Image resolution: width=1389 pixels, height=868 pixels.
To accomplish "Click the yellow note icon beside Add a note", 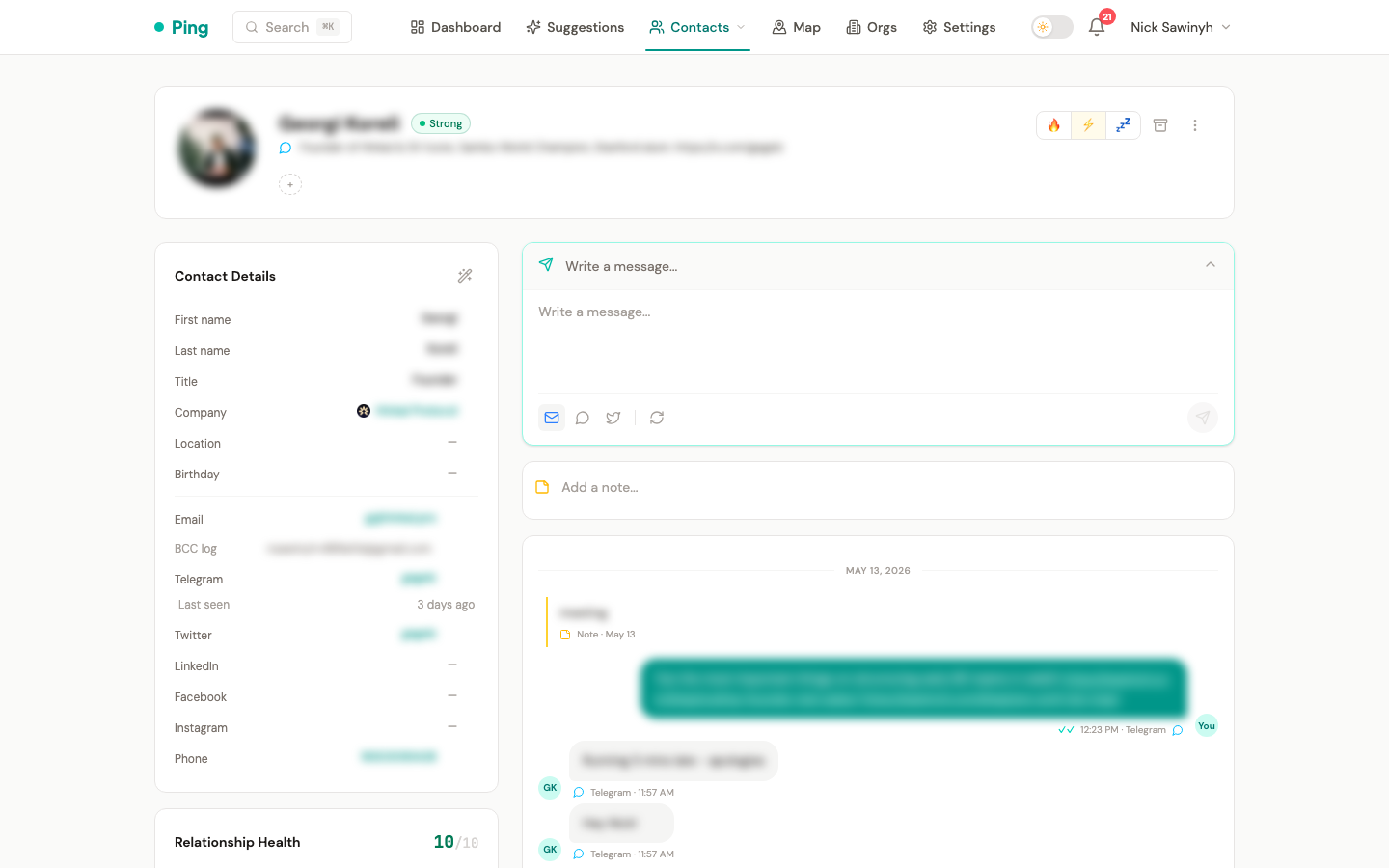I will click(542, 487).
